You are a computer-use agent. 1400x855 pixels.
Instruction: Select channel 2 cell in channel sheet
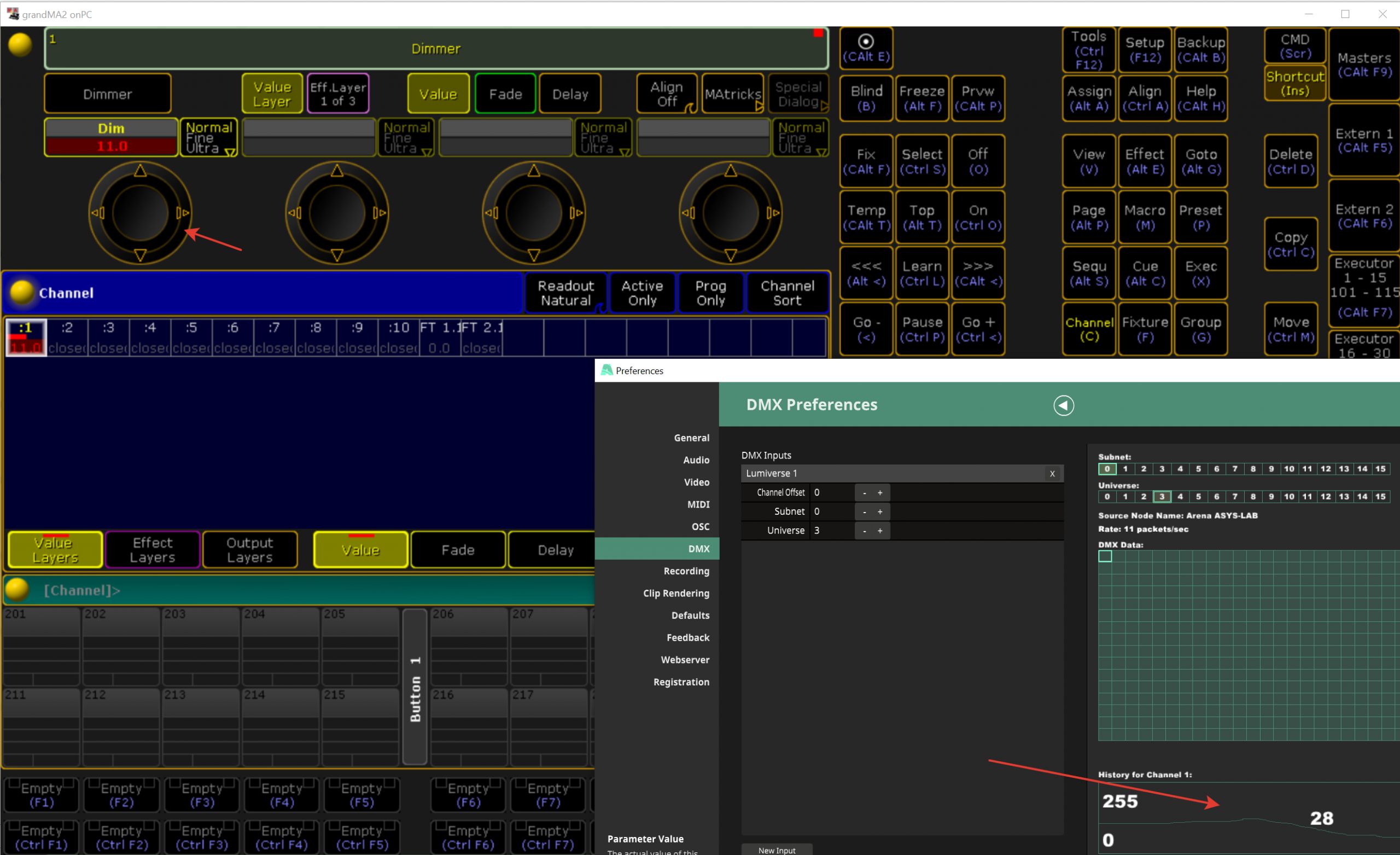[x=67, y=337]
